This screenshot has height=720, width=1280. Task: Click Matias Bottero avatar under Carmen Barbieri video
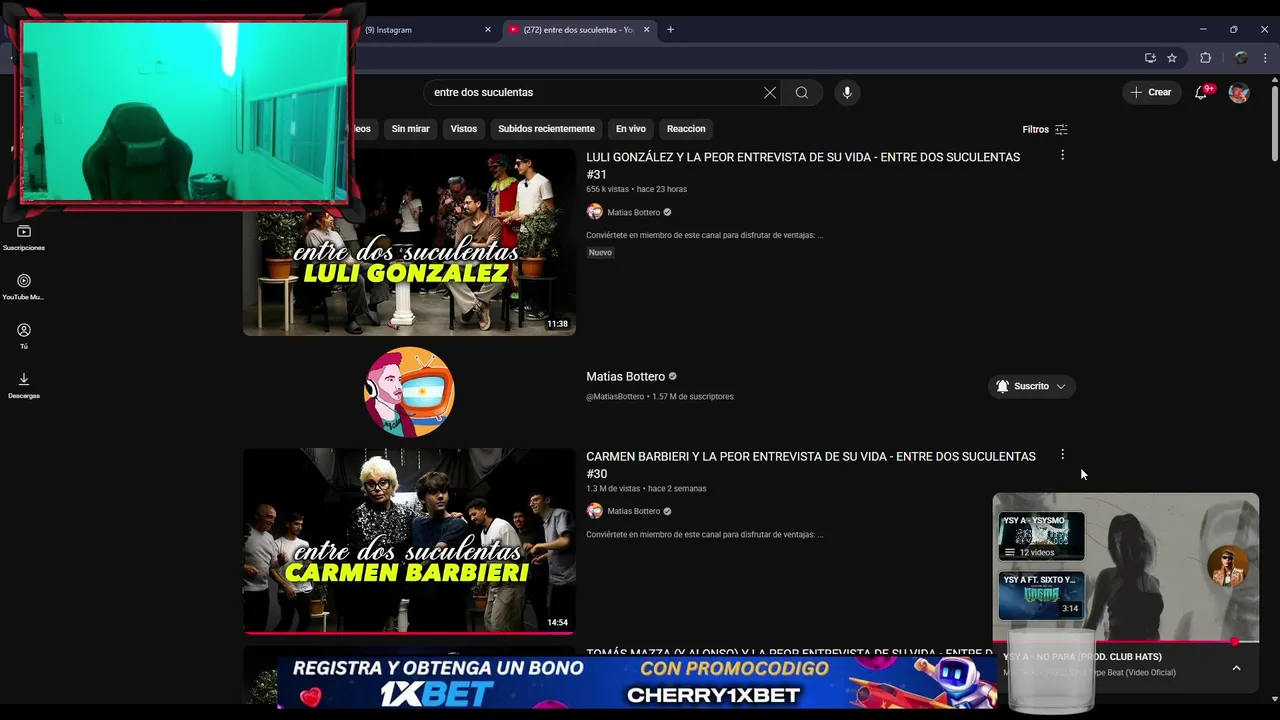pos(594,511)
